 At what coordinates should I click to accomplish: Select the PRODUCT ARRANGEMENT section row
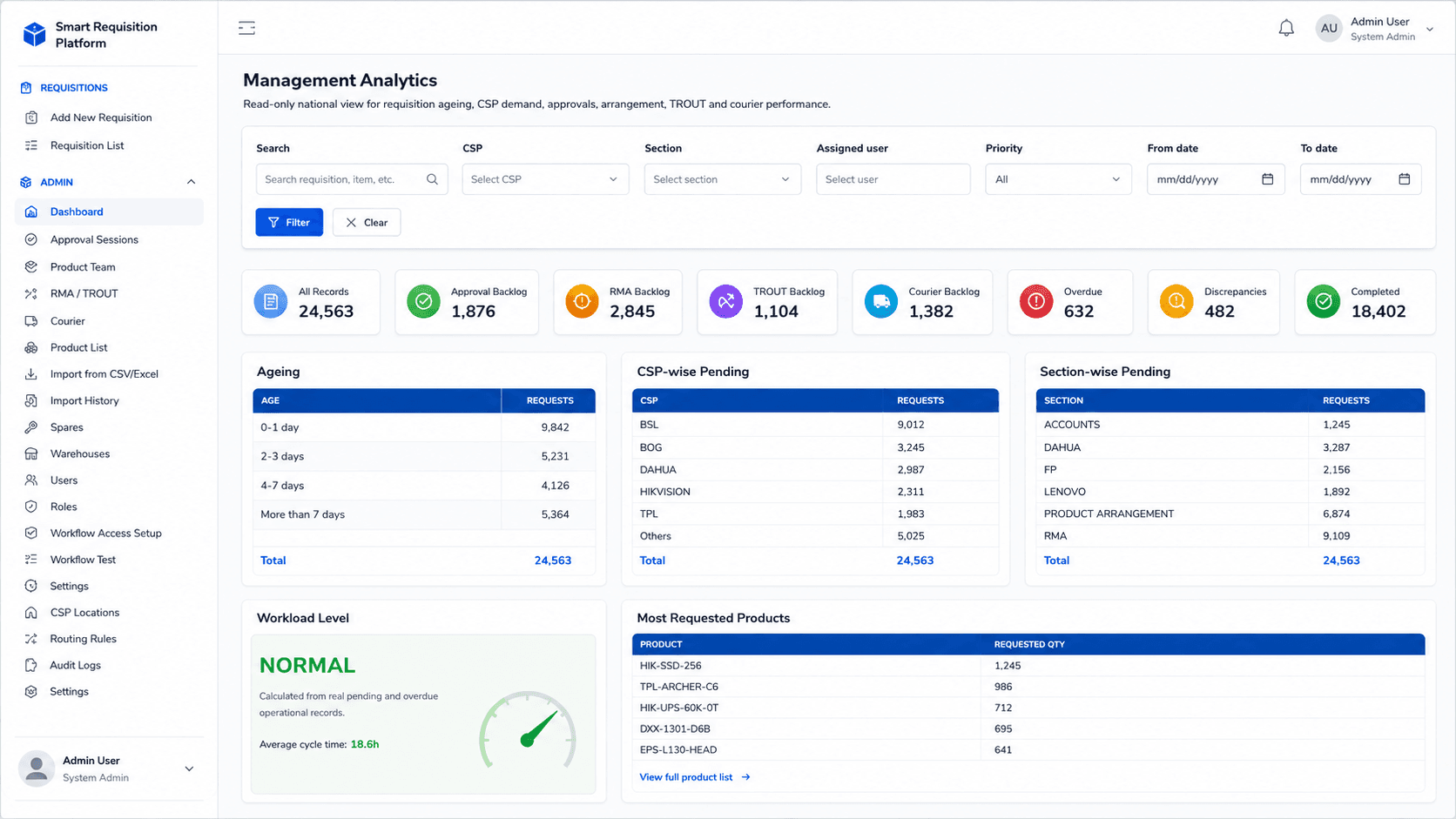coord(1230,514)
